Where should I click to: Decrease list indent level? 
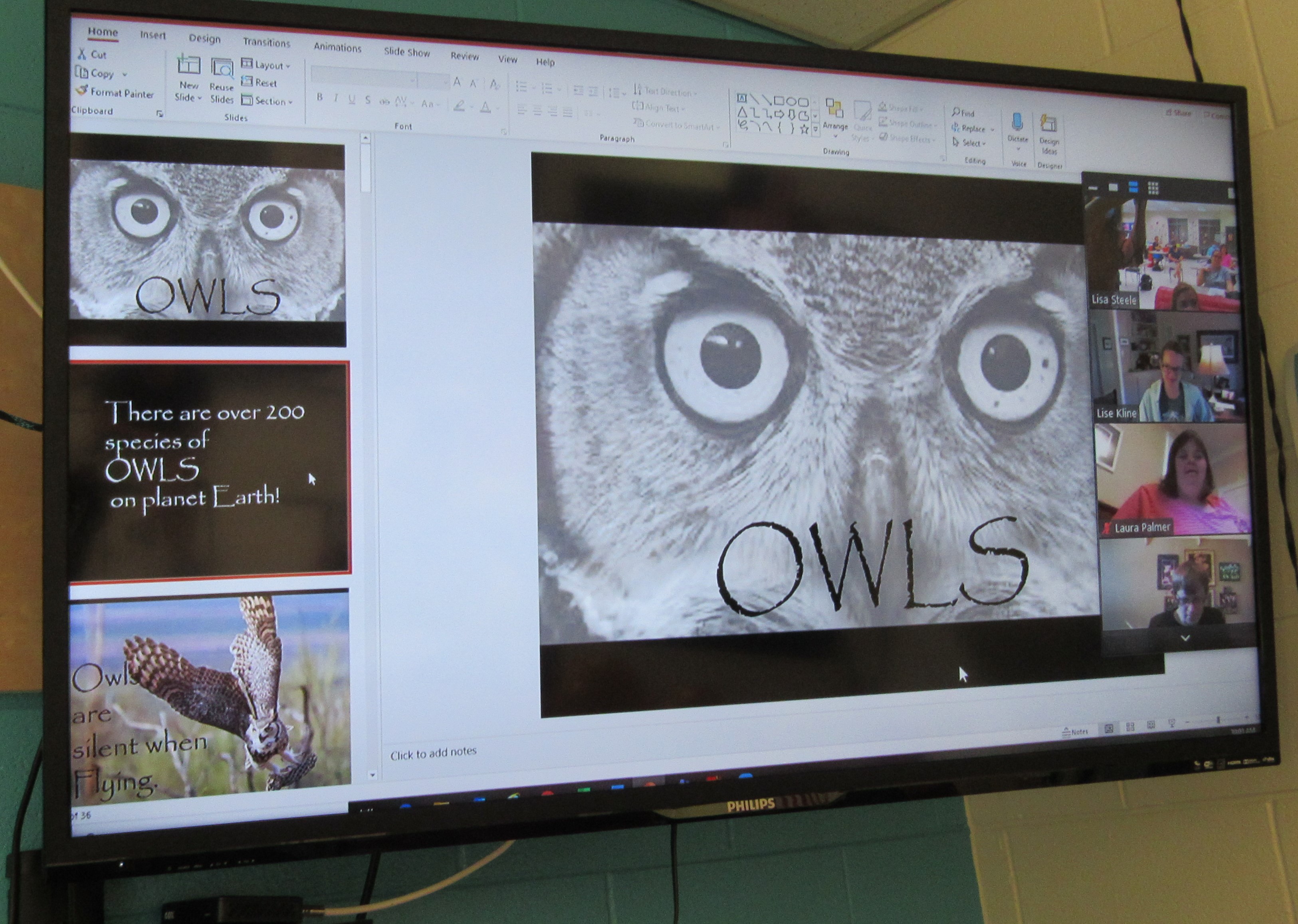[x=578, y=91]
